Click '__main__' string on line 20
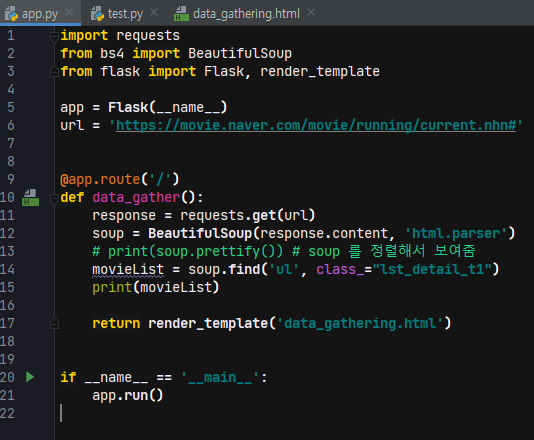 coord(220,377)
